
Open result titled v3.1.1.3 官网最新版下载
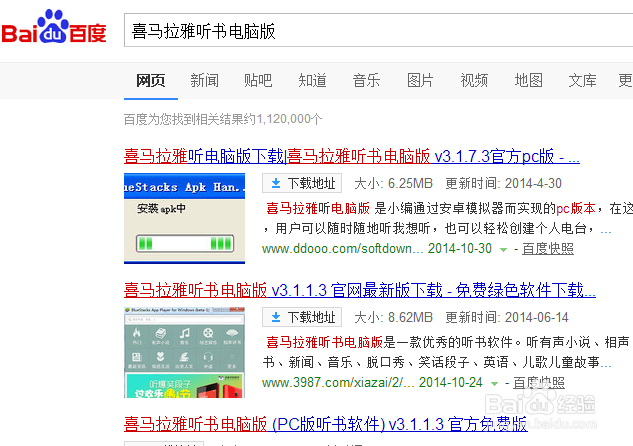(360, 290)
